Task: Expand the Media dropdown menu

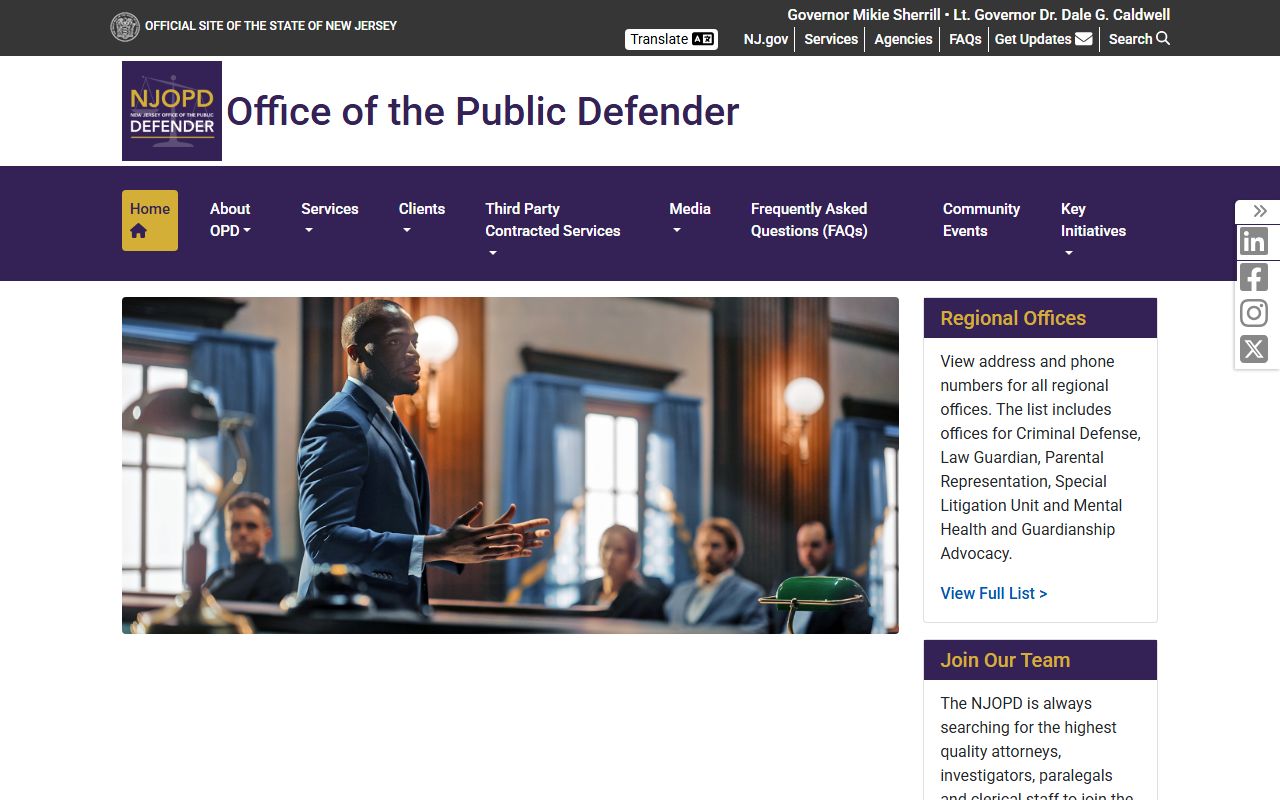Action: pos(690,220)
